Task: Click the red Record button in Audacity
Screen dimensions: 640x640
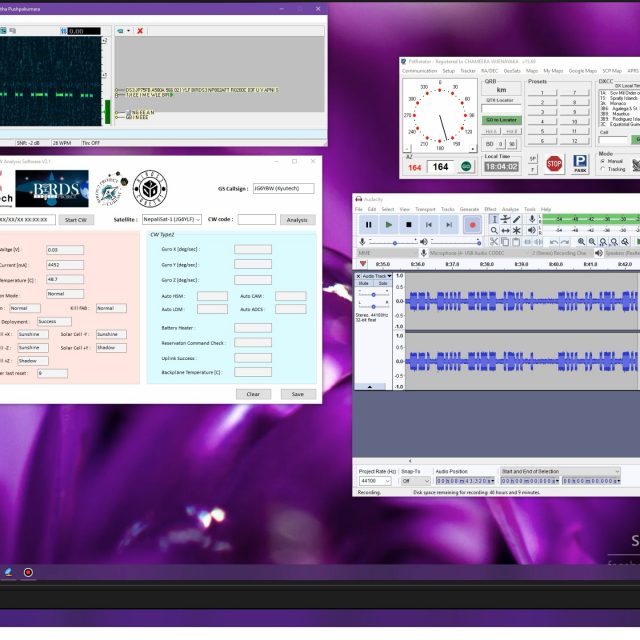Action: tap(472, 225)
